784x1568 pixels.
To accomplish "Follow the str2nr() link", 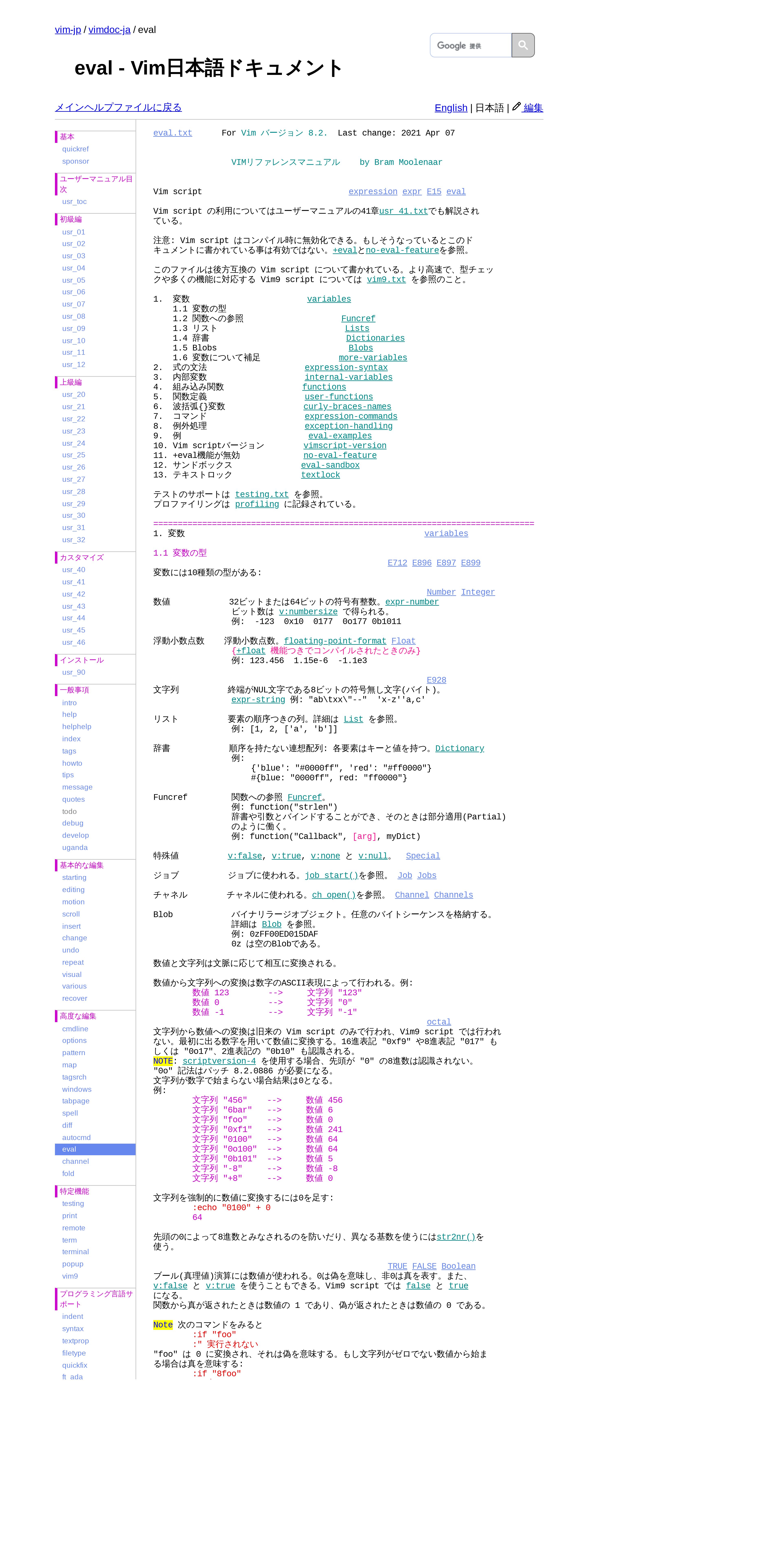I will (456, 1237).
